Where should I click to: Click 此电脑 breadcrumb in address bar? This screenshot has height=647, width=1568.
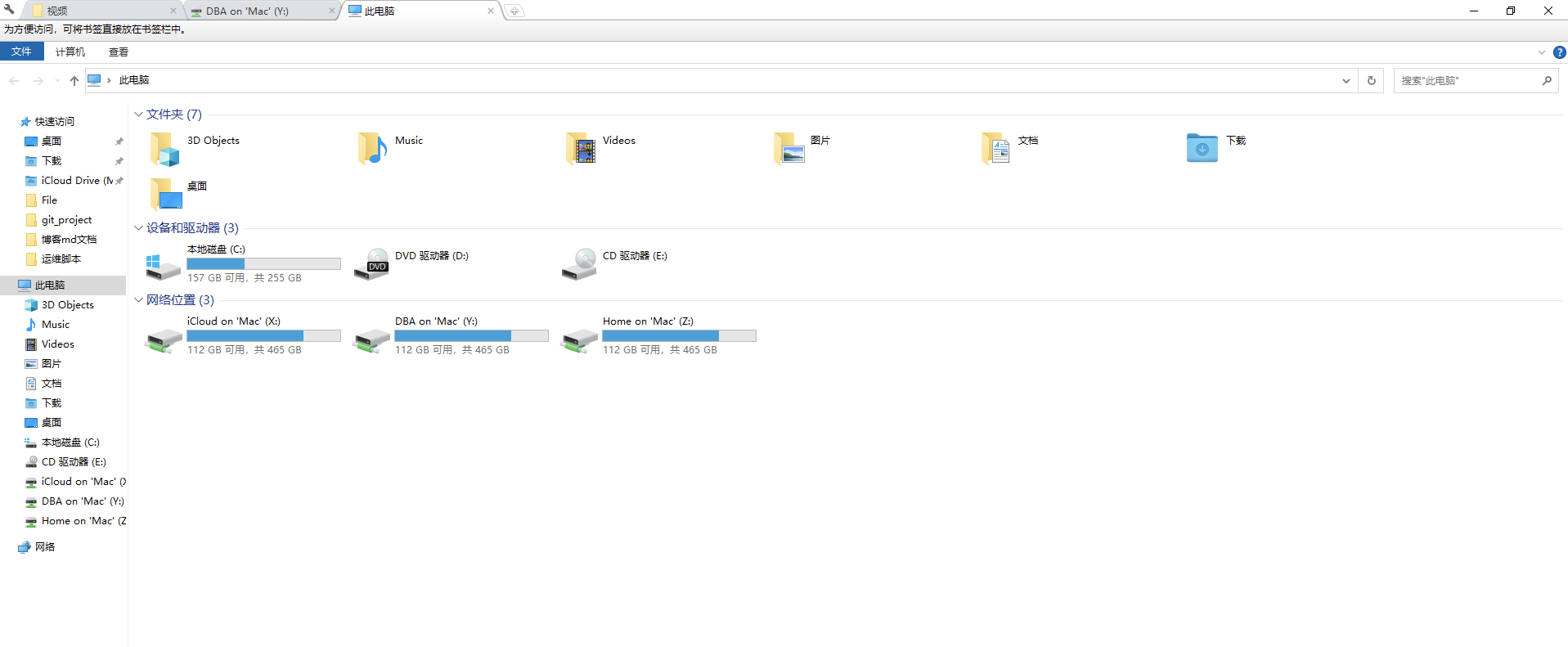(x=134, y=80)
